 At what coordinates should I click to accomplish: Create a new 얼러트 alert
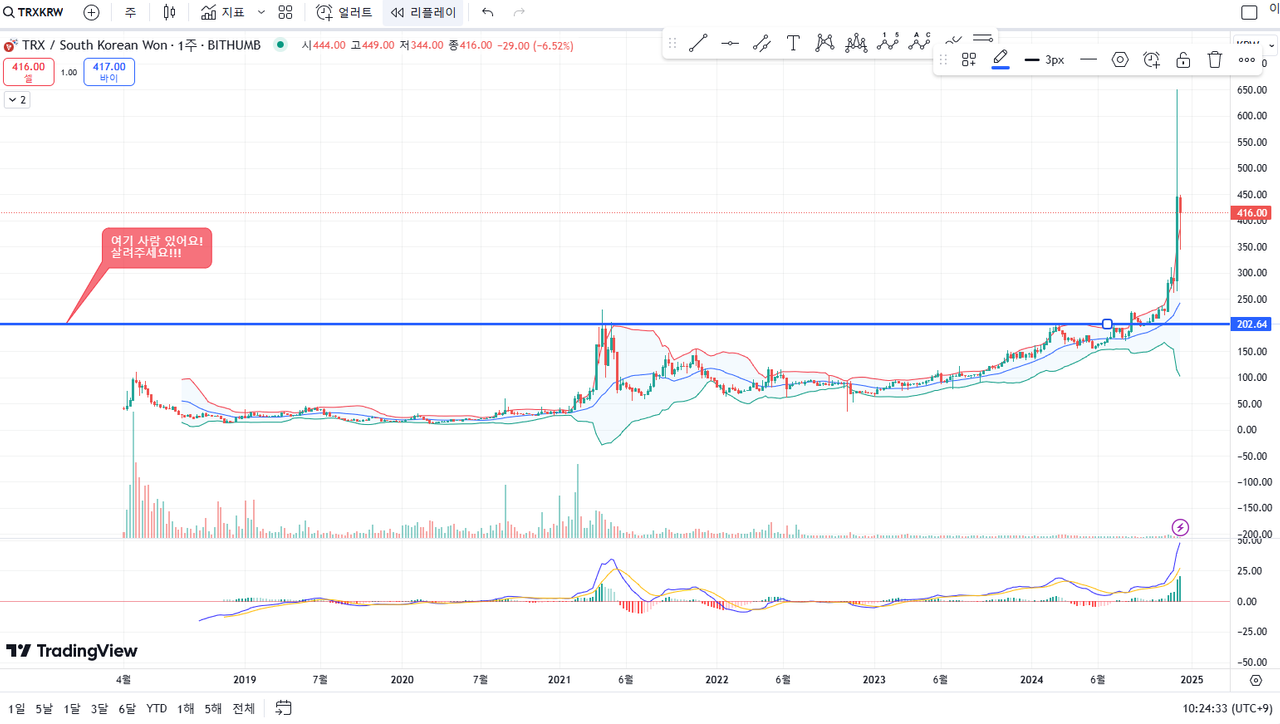[344, 13]
